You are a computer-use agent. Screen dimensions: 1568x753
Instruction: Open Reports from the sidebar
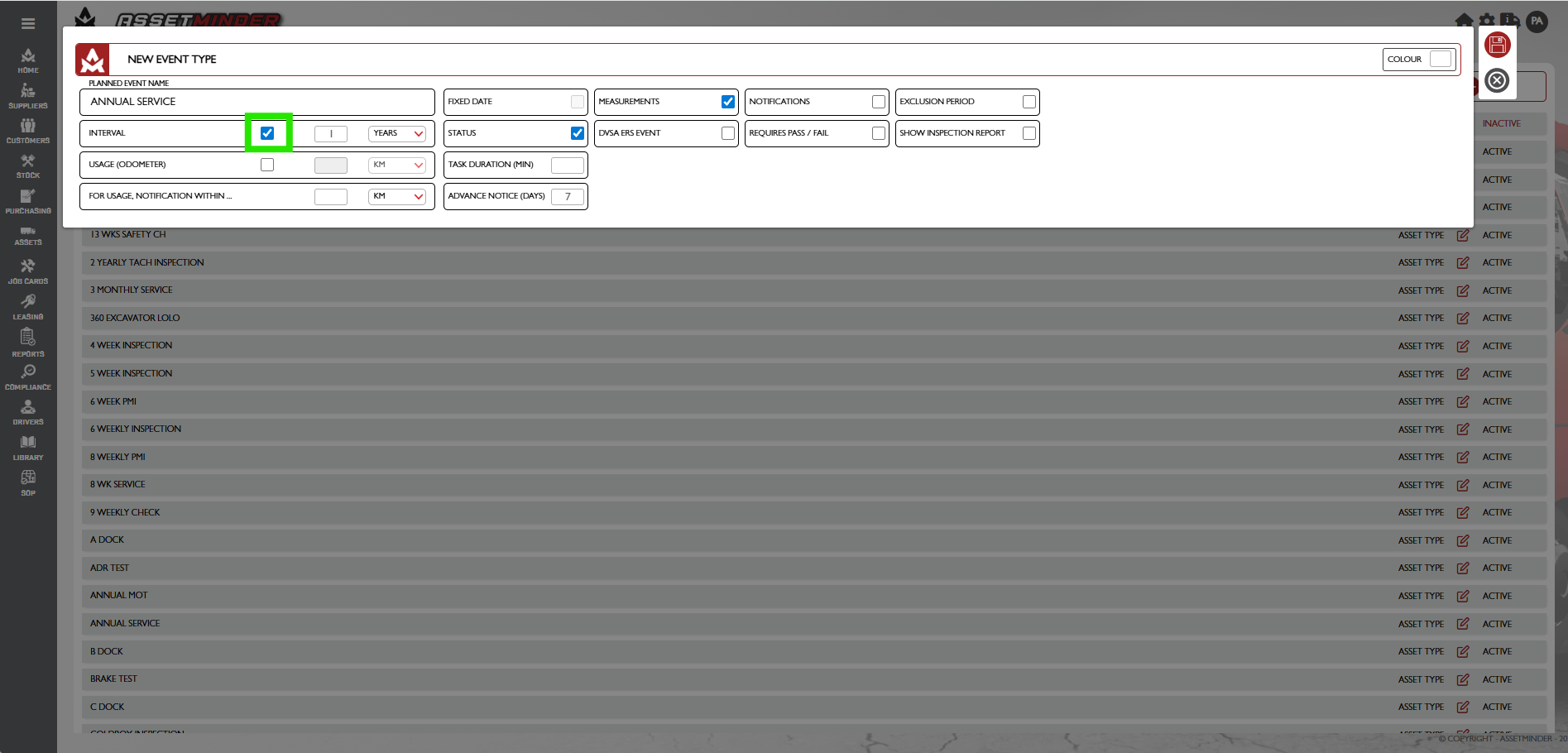[x=28, y=342]
